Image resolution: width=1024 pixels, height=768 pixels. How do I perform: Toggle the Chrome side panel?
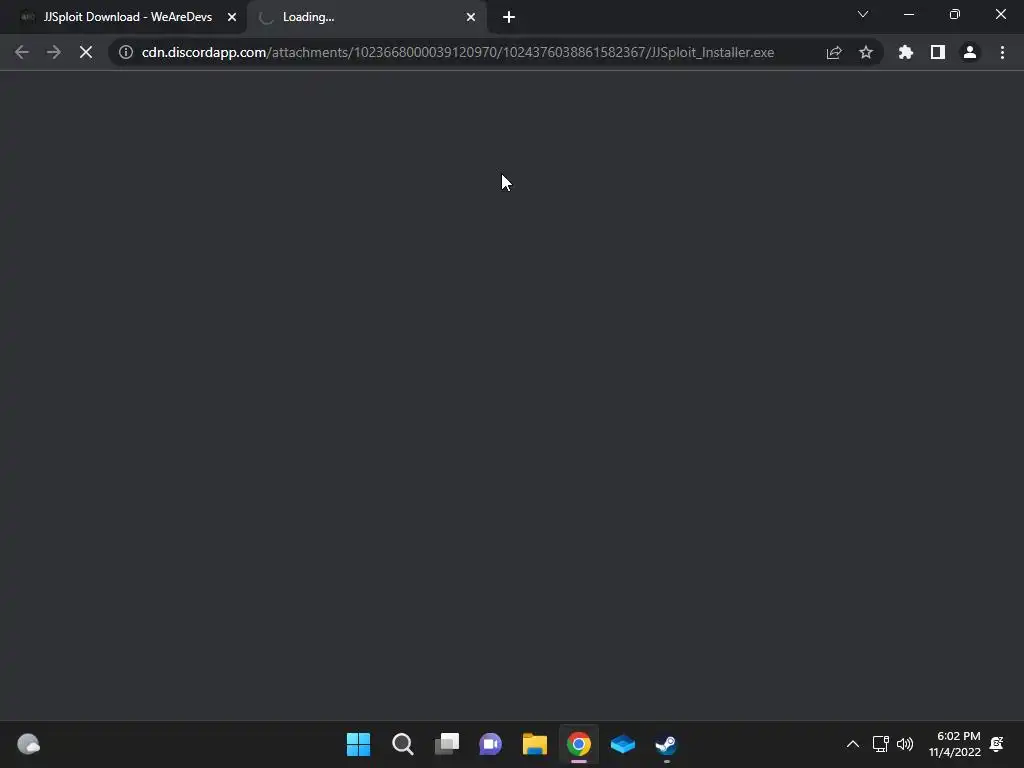tap(938, 52)
